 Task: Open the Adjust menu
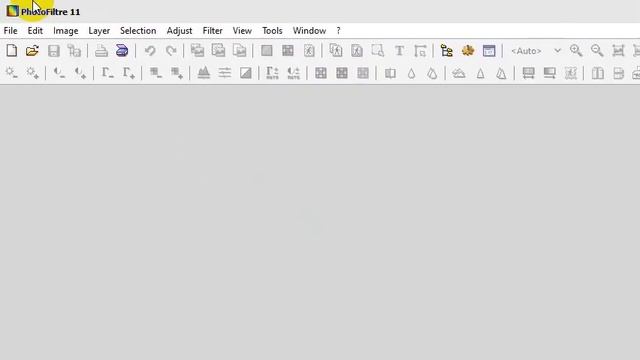tap(179, 31)
